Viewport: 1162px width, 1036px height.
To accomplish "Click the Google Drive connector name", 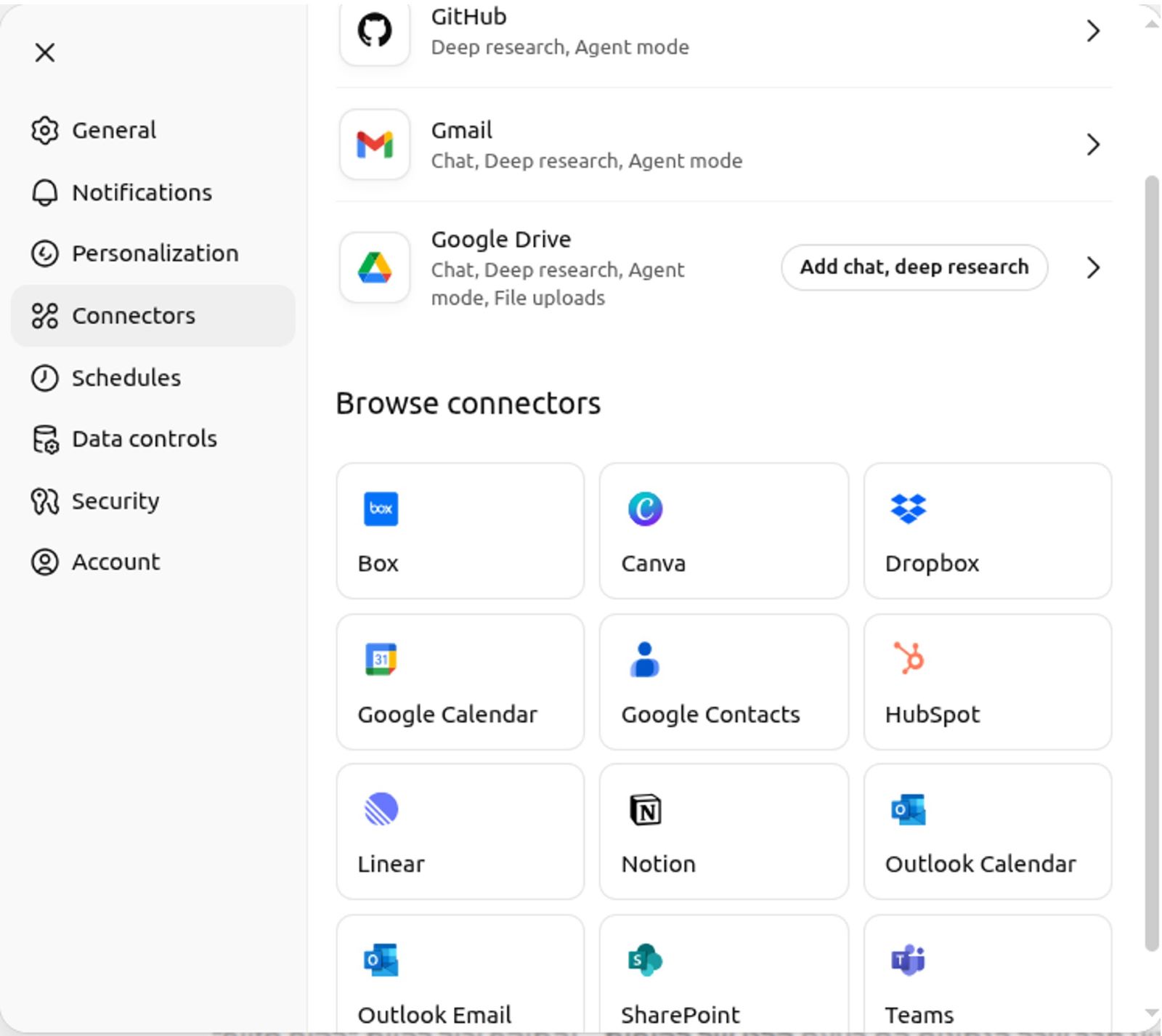I will [x=501, y=239].
